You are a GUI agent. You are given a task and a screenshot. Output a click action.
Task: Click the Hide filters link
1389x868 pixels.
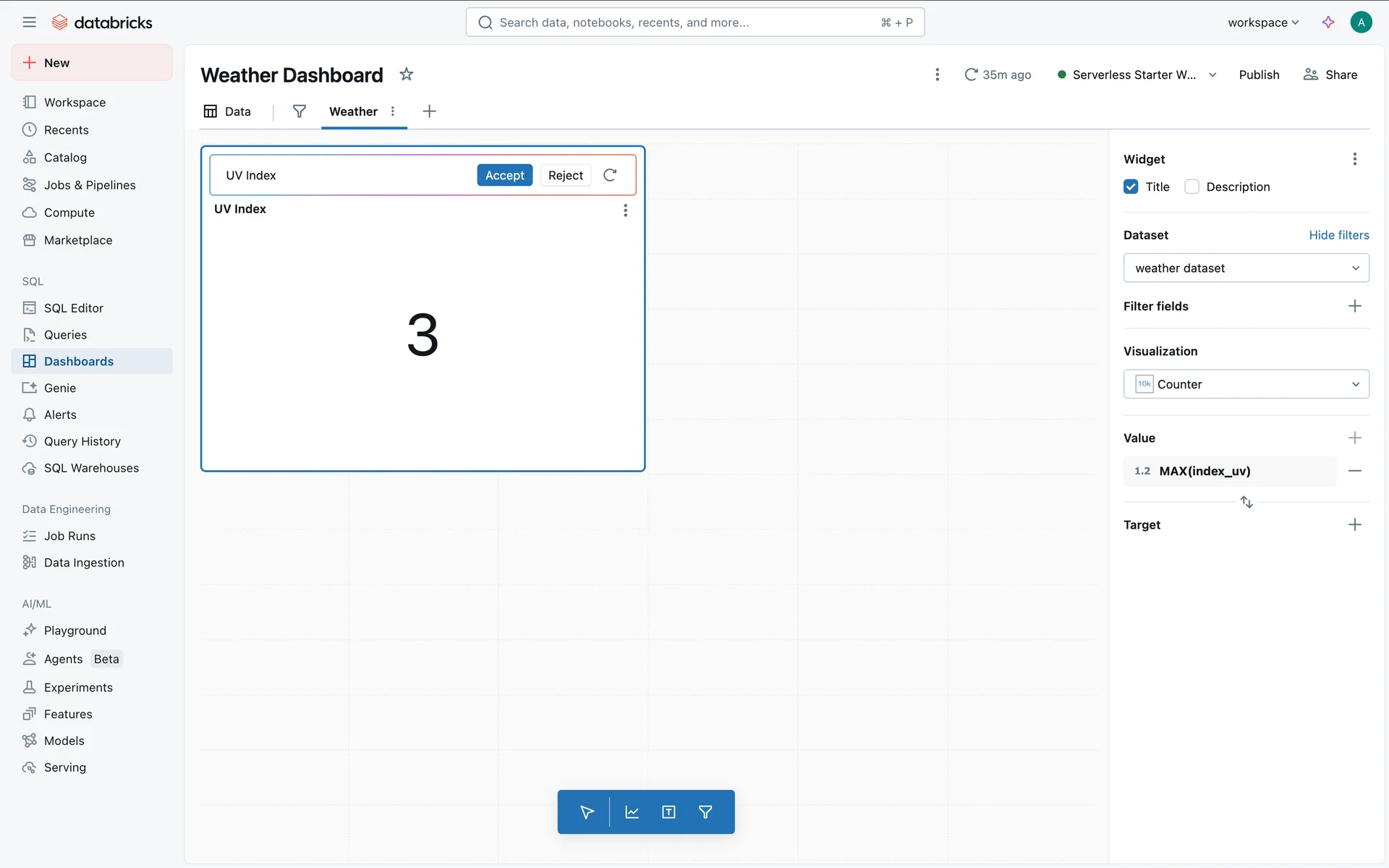tap(1338, 235)
